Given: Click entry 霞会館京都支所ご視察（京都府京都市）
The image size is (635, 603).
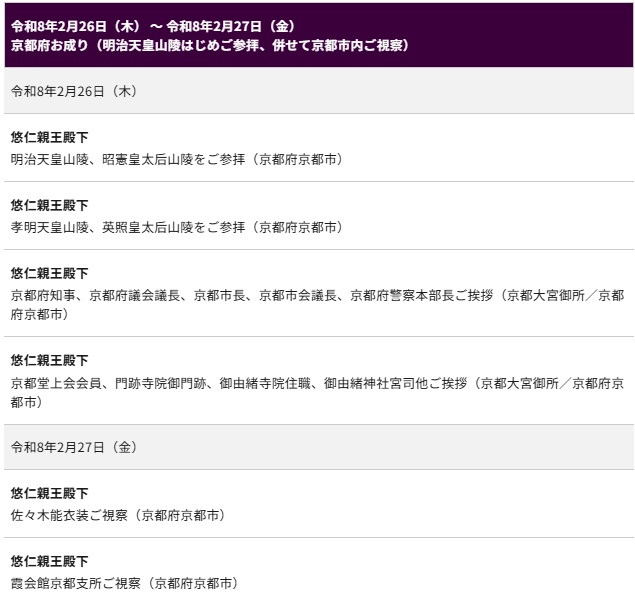Looking at the screenshot, I should (x=124, y=584).
